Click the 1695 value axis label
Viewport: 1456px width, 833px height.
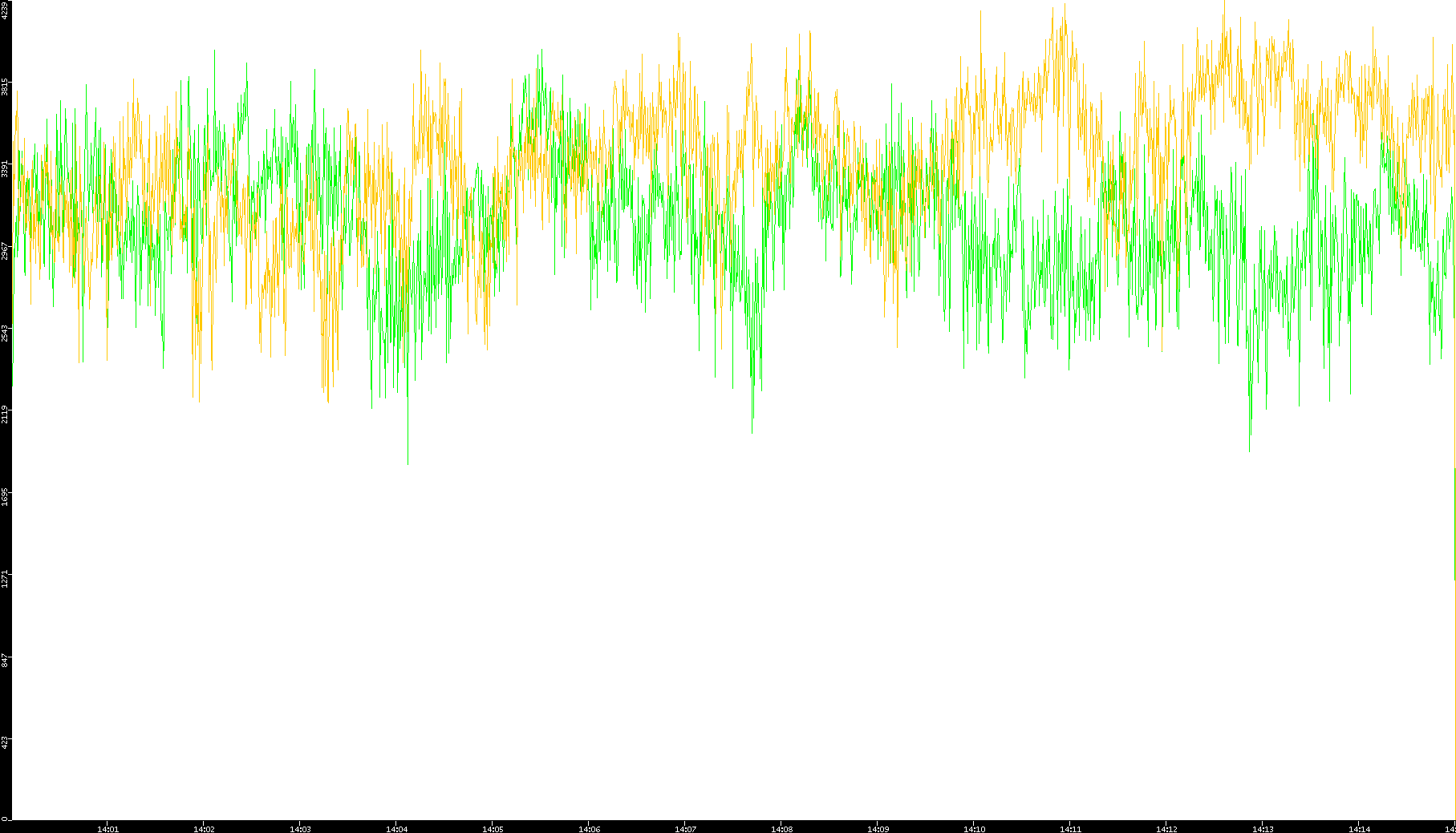[5, 495]
